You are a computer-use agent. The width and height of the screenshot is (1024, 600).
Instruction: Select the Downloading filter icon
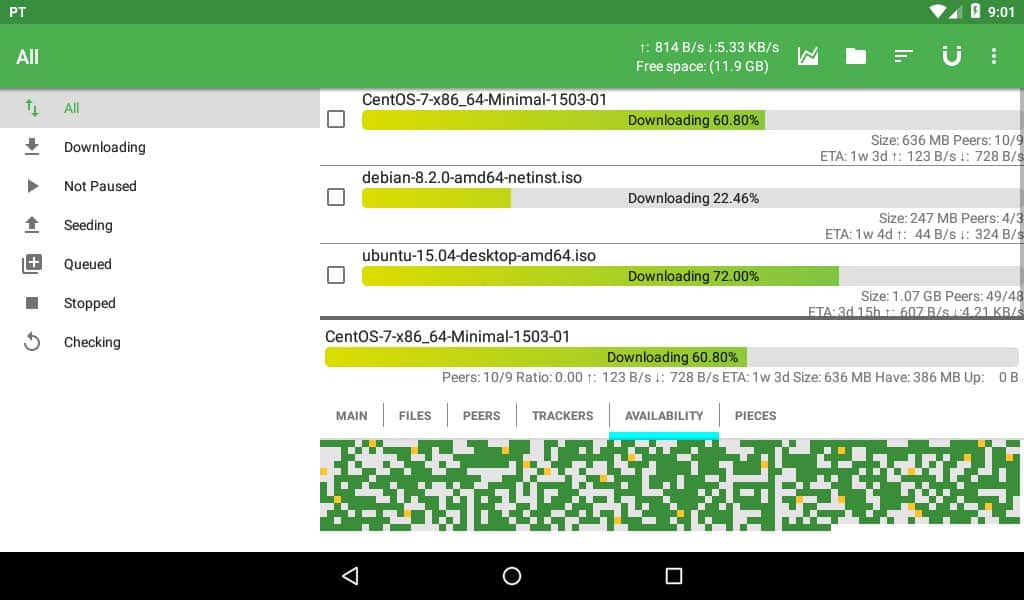coord(32,147)
